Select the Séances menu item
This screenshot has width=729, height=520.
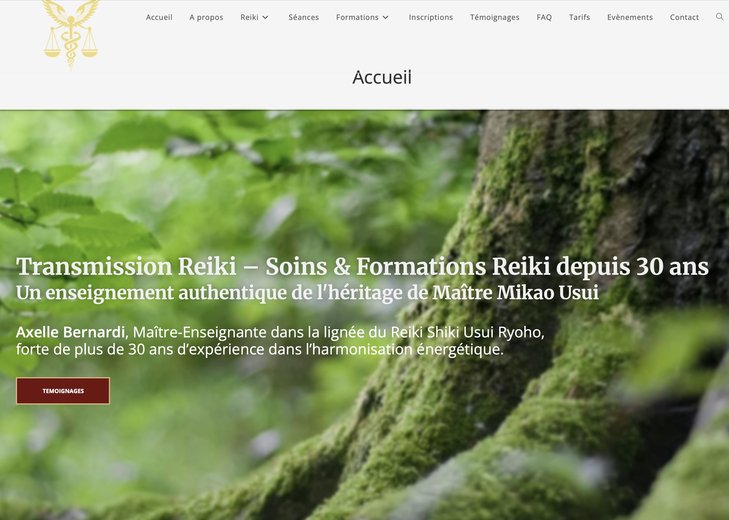(x=304, y=17)
